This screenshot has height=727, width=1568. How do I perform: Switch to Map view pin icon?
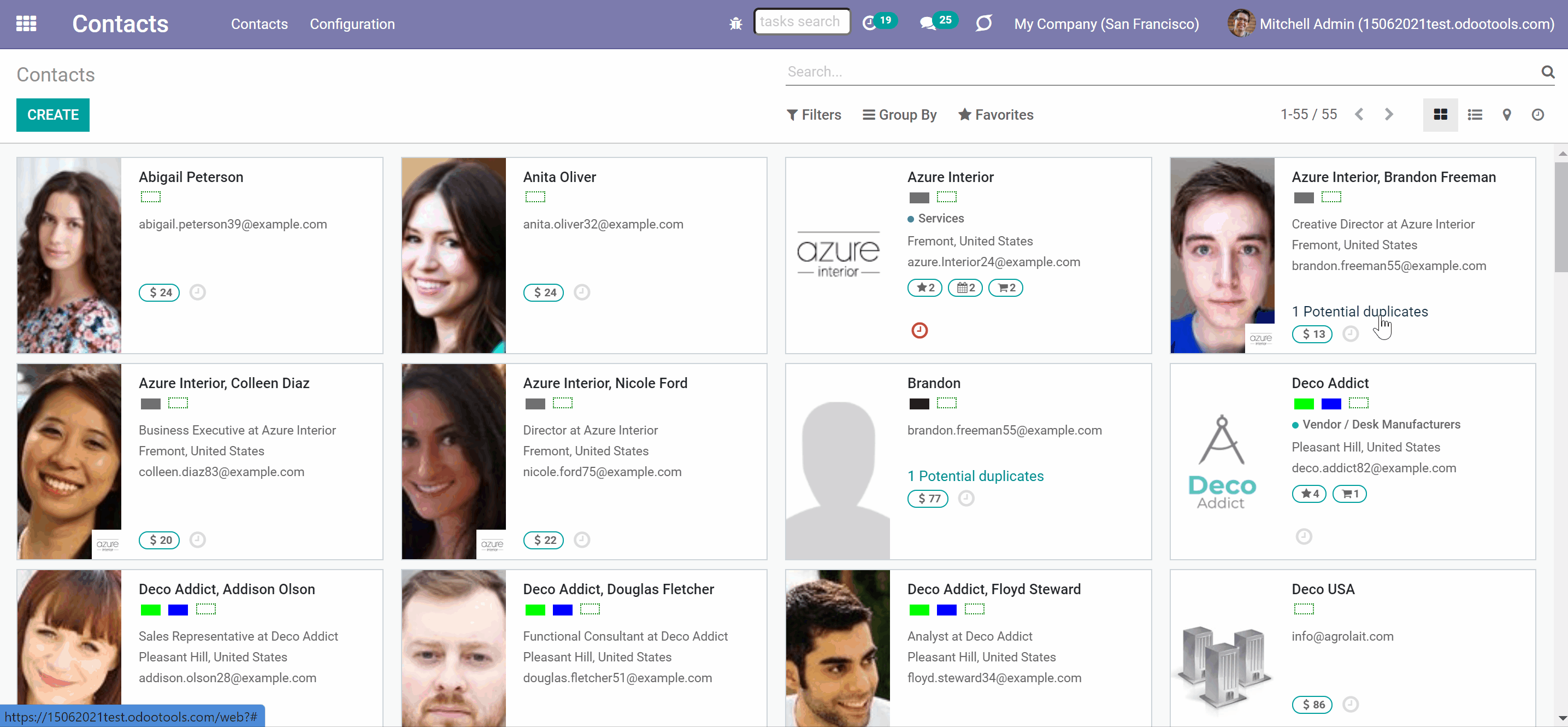pos(1506,114)
